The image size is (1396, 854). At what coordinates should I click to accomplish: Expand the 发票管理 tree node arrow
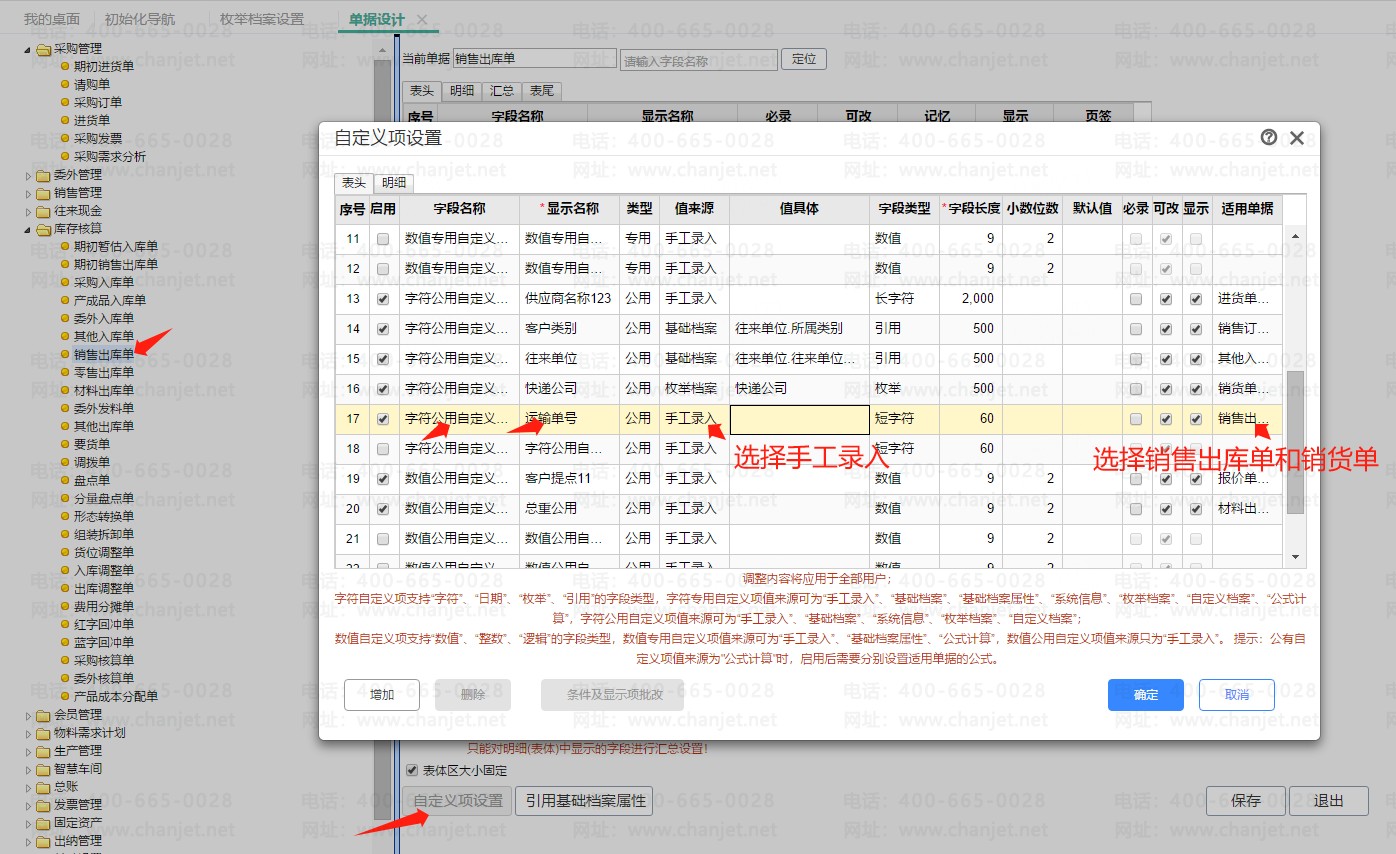click(27, 805)
